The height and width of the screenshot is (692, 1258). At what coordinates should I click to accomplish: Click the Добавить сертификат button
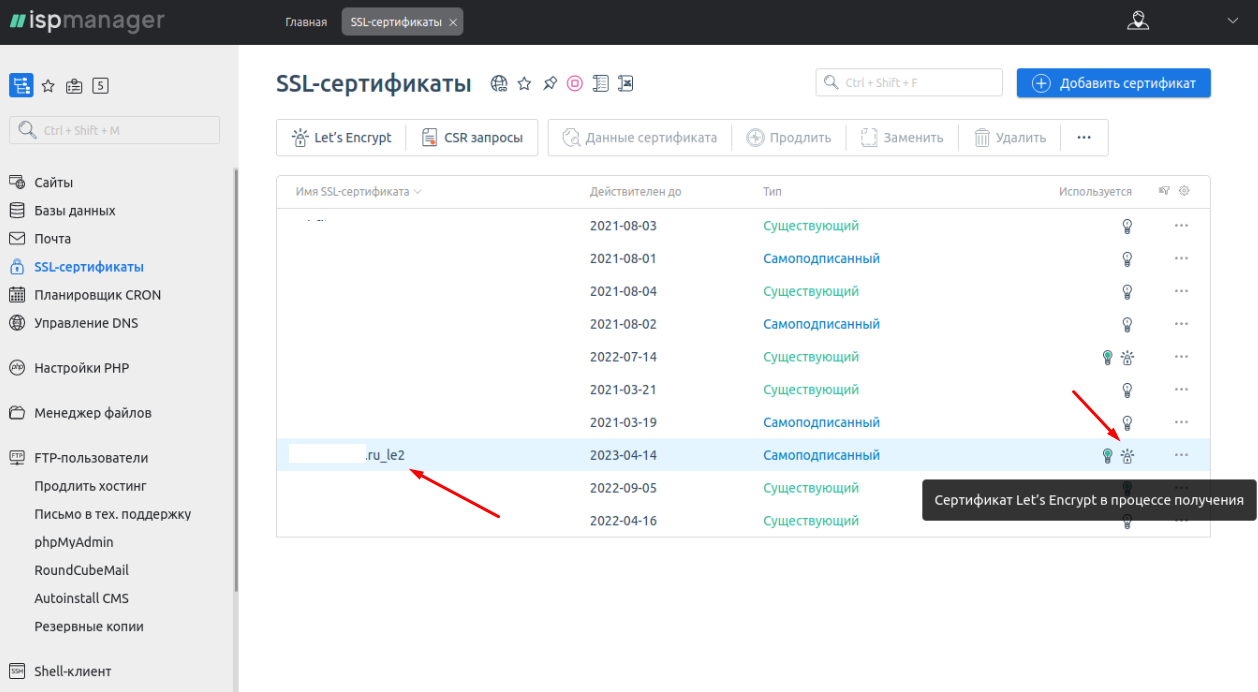[1113, 83]
